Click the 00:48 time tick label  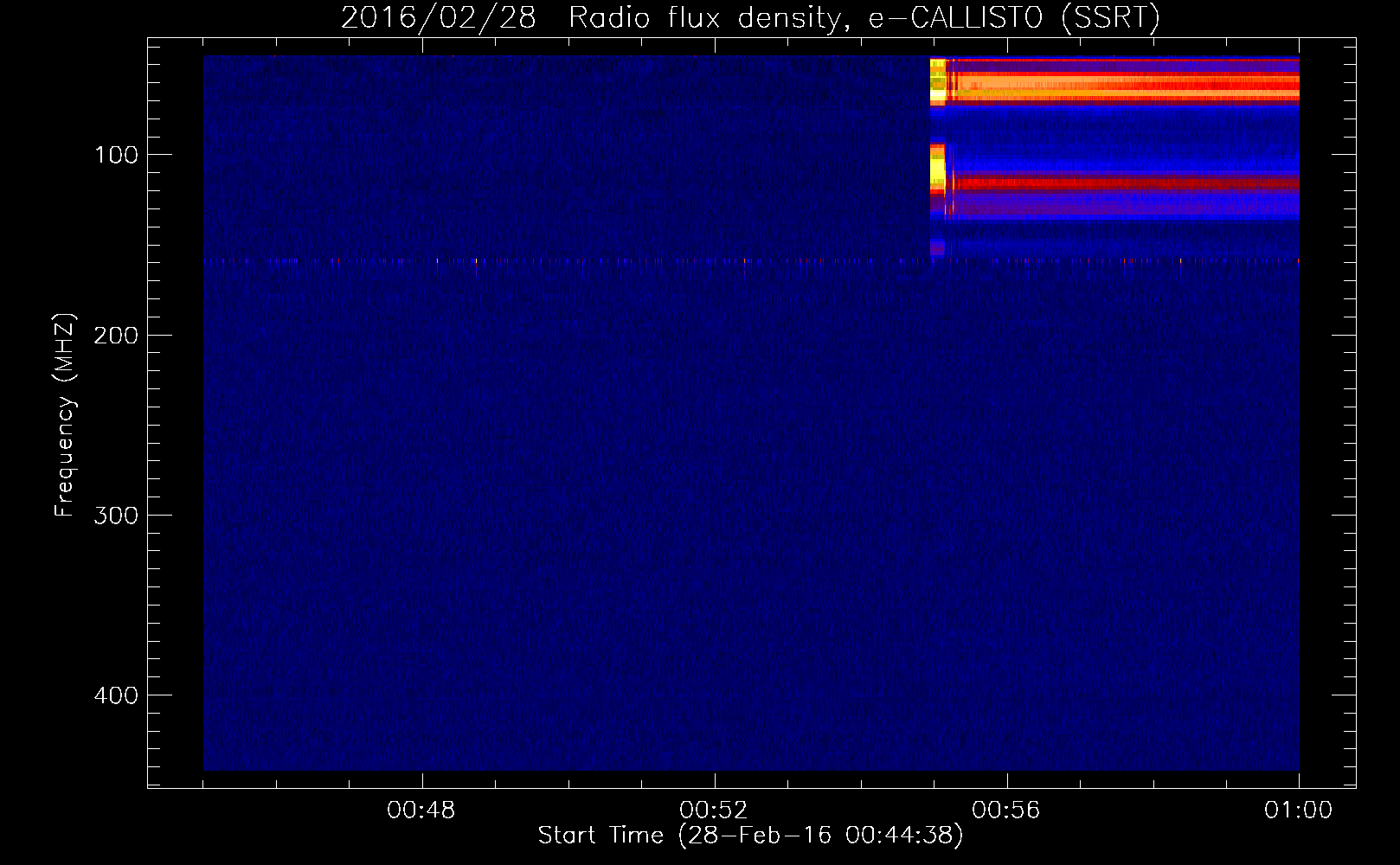(421, 811)
